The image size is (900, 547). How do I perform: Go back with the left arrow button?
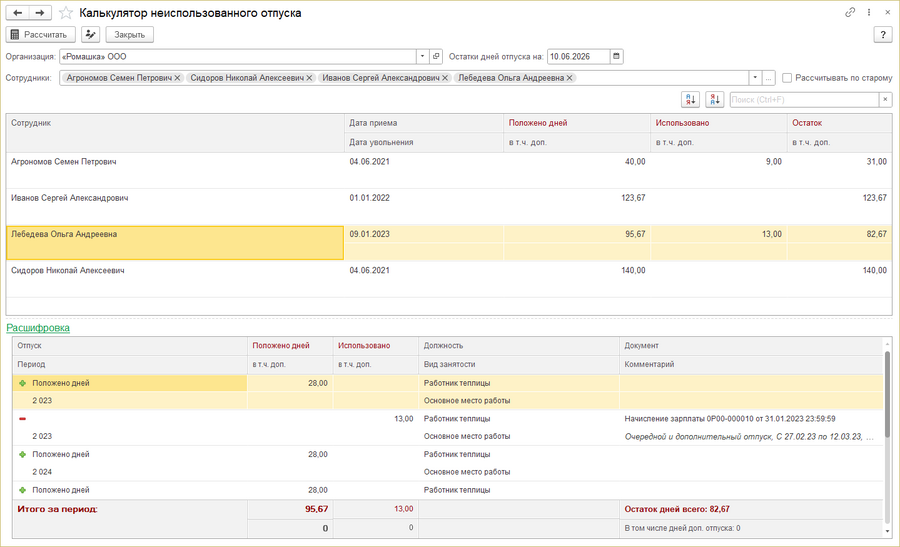[18, 13]
